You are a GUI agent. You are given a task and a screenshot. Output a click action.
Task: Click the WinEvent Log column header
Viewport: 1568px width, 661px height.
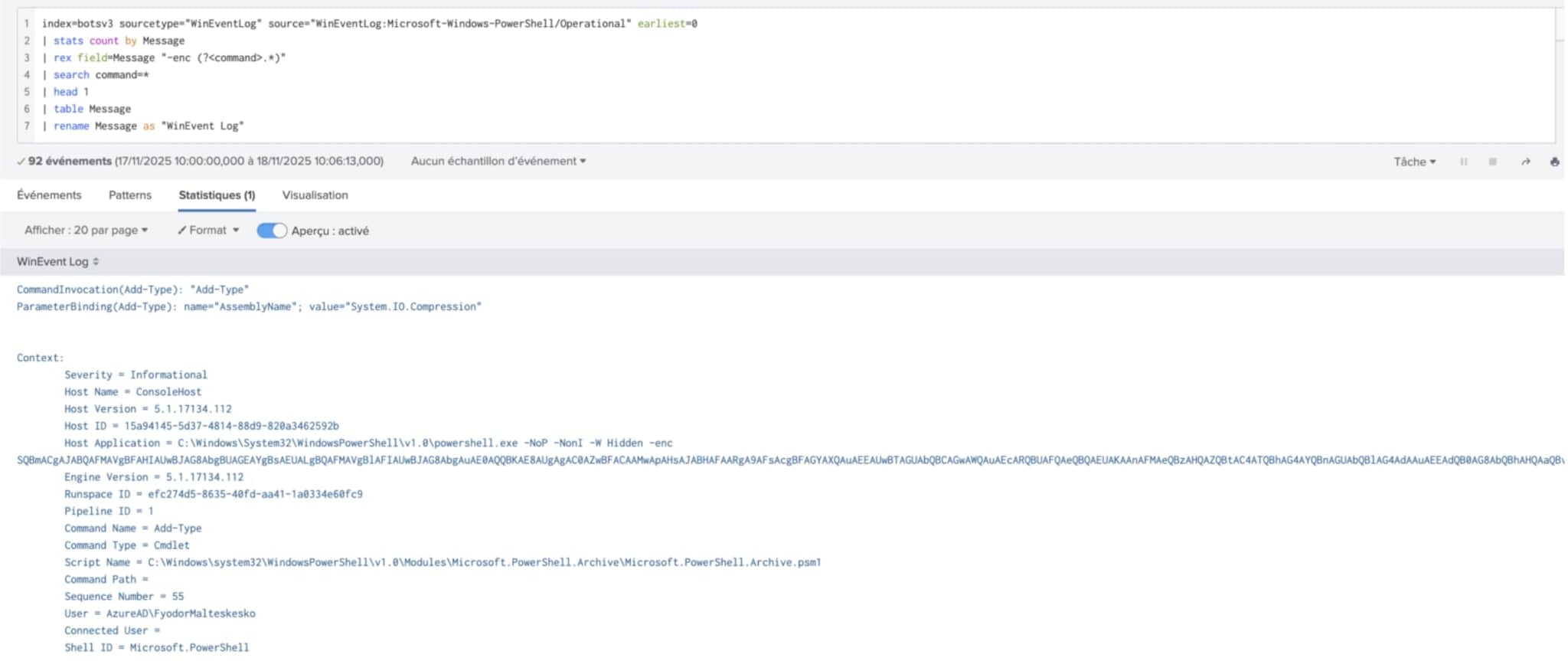(x=52, y=262)
